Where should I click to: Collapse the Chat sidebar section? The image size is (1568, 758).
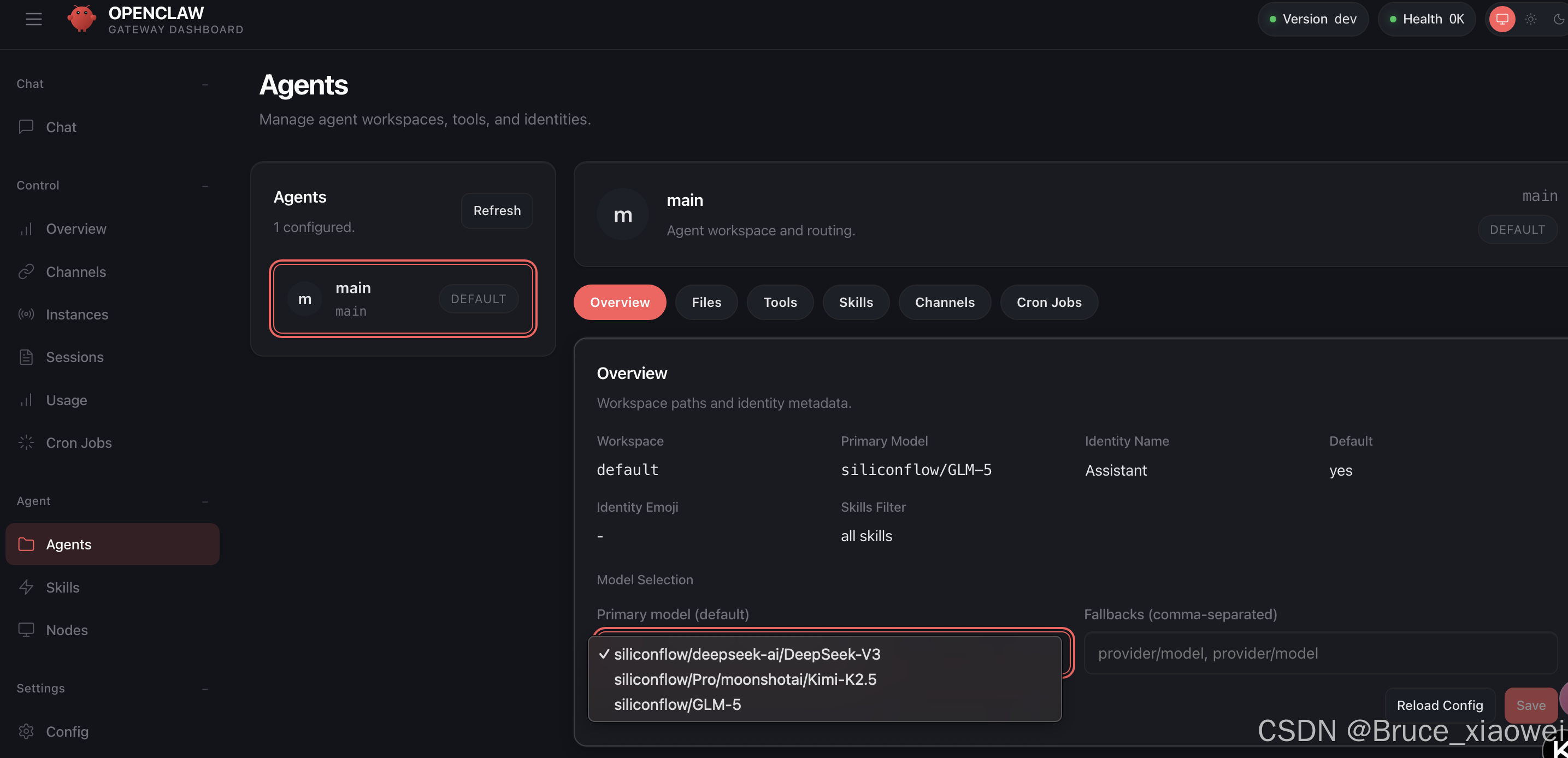205,84
